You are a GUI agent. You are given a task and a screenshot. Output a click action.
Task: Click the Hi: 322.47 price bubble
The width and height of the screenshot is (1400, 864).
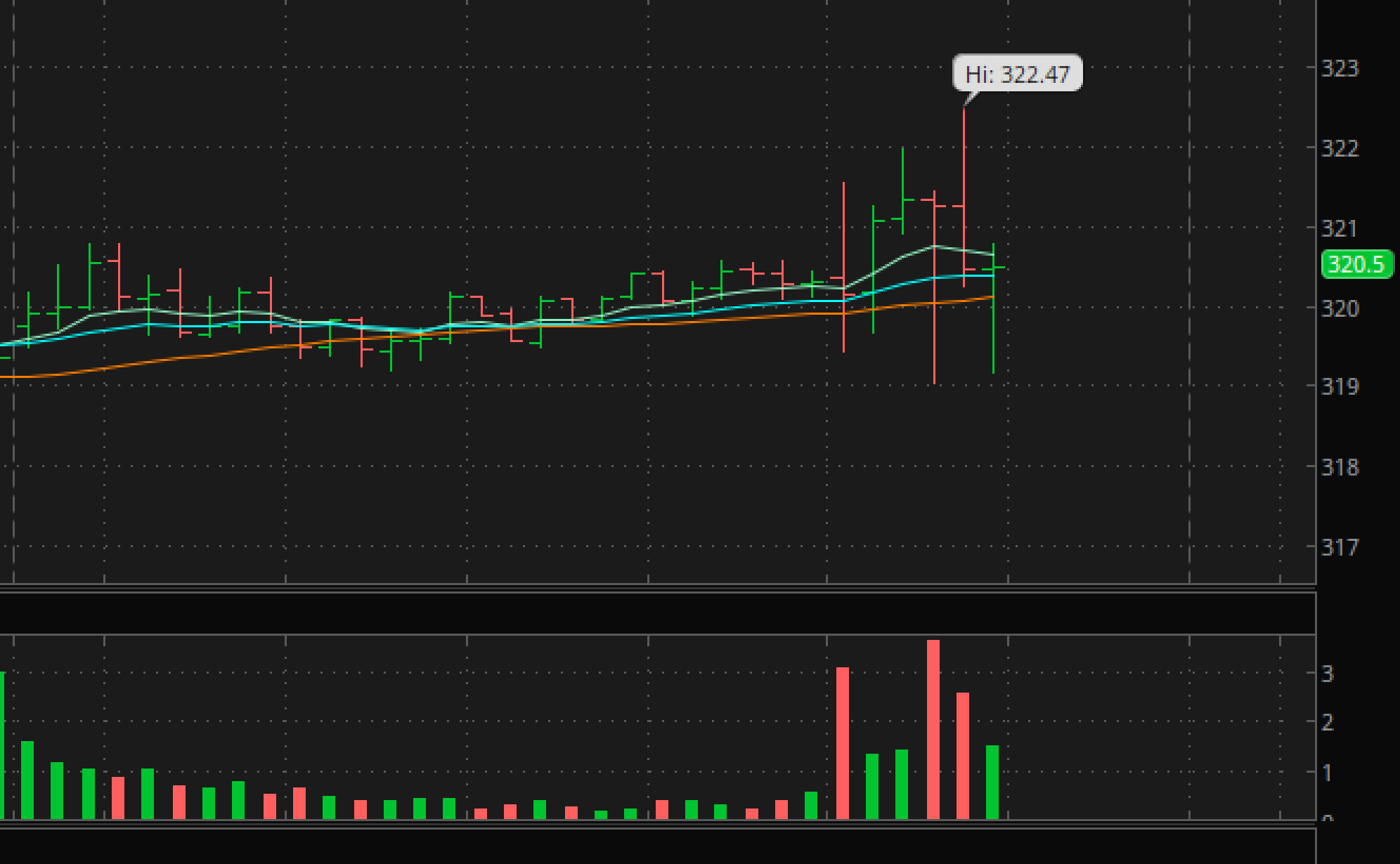click(1017, 74)
